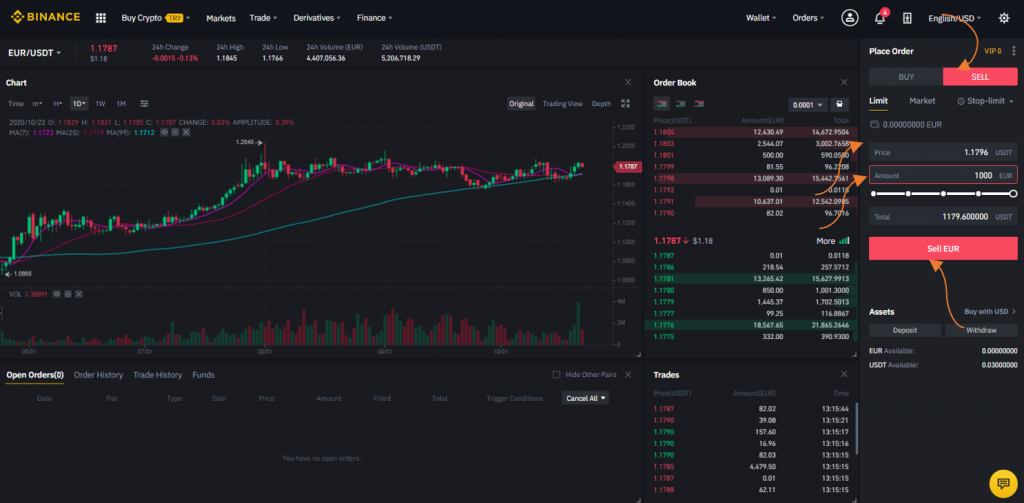The image size is (1024, 503).
Task: Click the Price input field
Action: pos(943,152)
